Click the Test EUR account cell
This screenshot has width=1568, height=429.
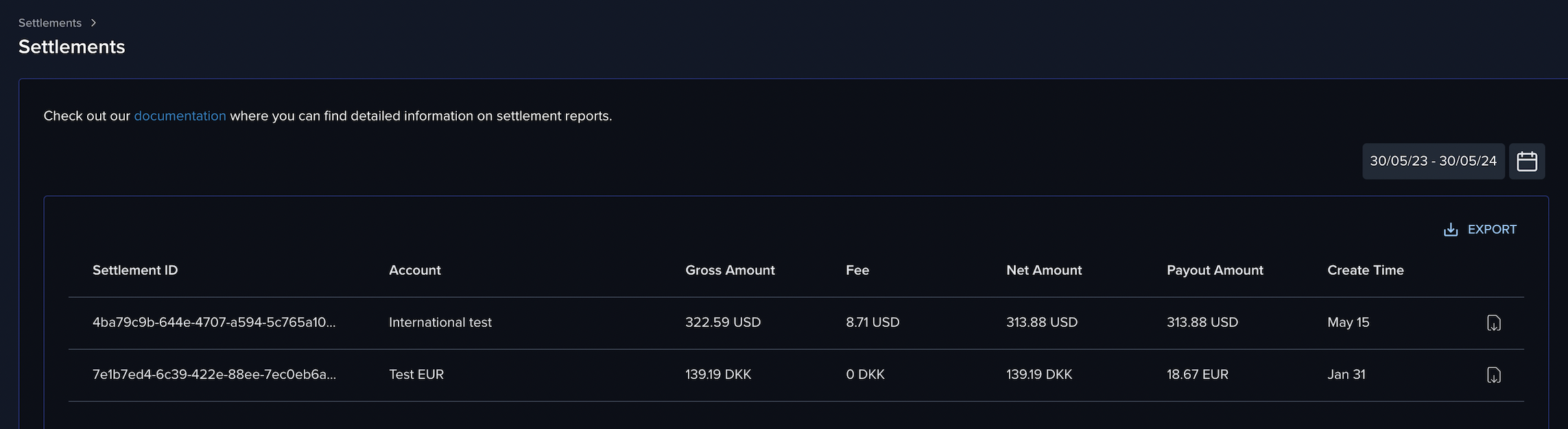416,374
